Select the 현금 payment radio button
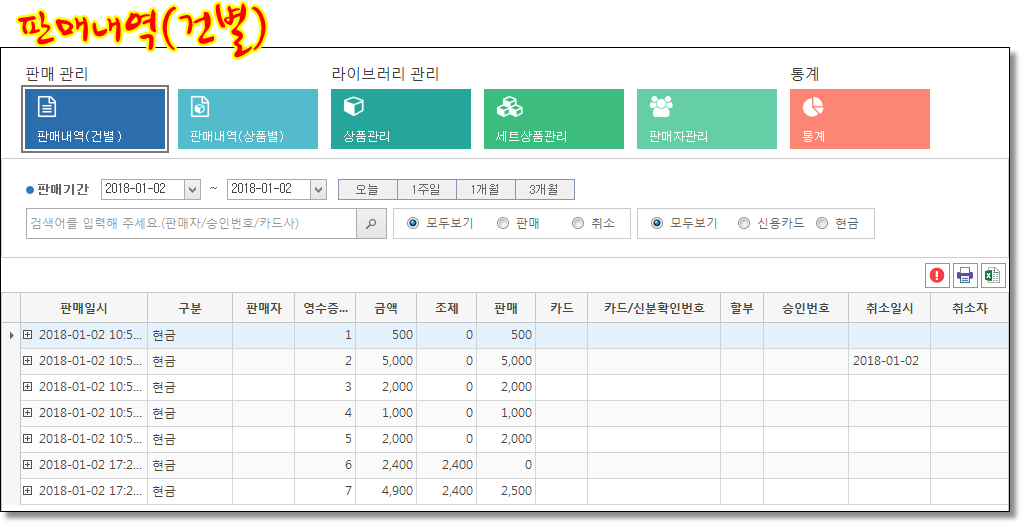Screen dimensions: 1022x524 click(822, 224)
